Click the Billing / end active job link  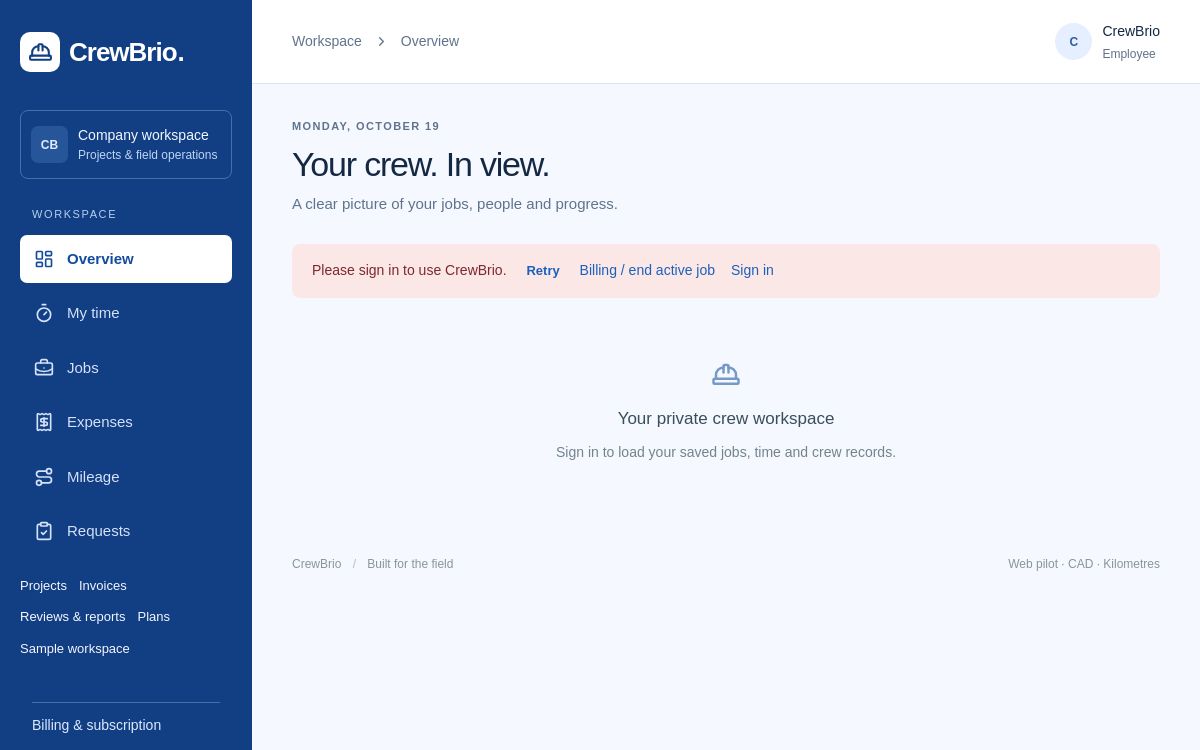(x=647, y=270)
